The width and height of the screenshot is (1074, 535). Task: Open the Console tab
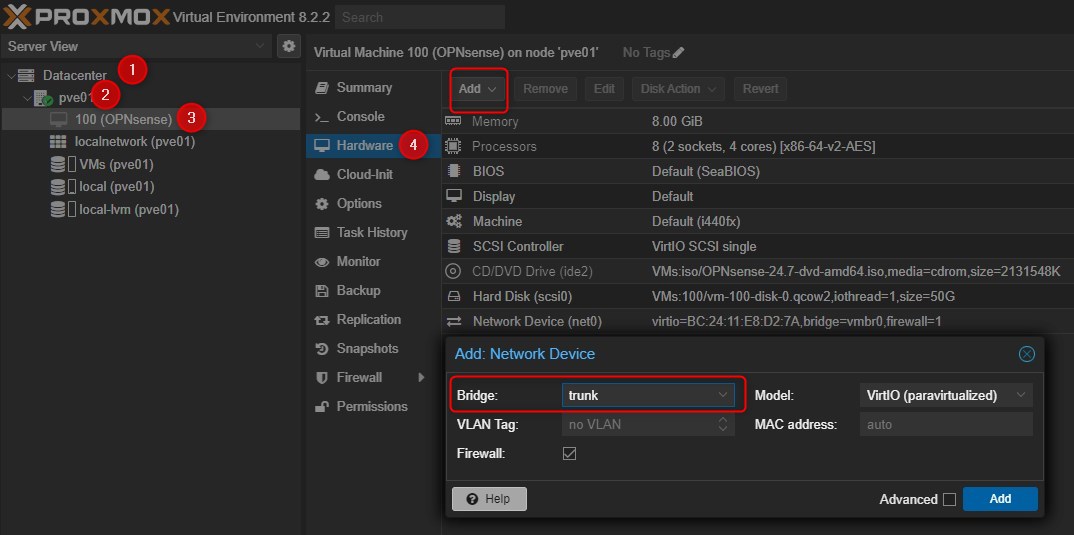coord(360,117)
